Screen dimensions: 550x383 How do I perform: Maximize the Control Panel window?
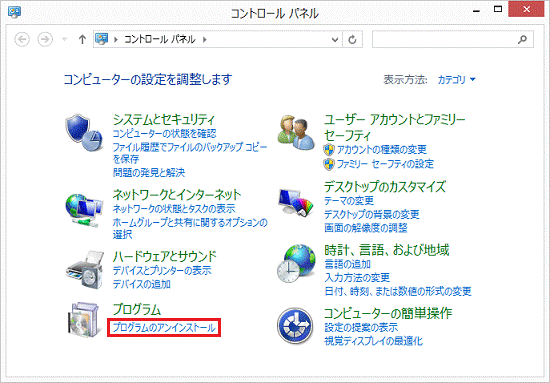click(498, 9)
